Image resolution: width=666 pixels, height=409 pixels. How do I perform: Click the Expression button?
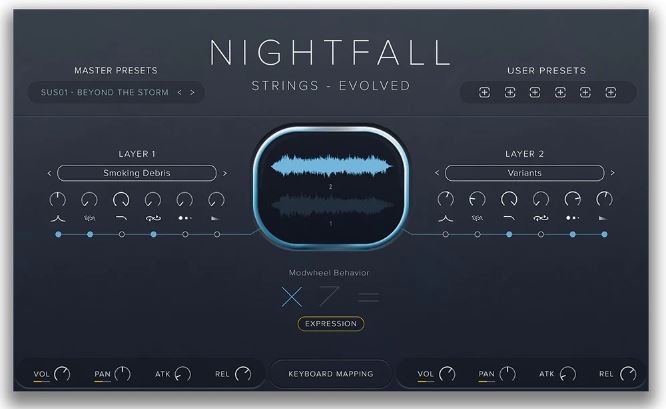coord(331,324)
